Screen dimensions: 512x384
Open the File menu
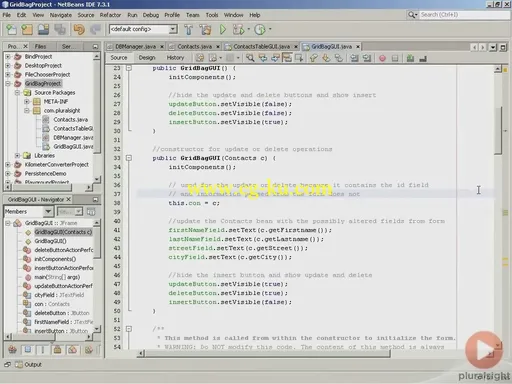point(7,15)
